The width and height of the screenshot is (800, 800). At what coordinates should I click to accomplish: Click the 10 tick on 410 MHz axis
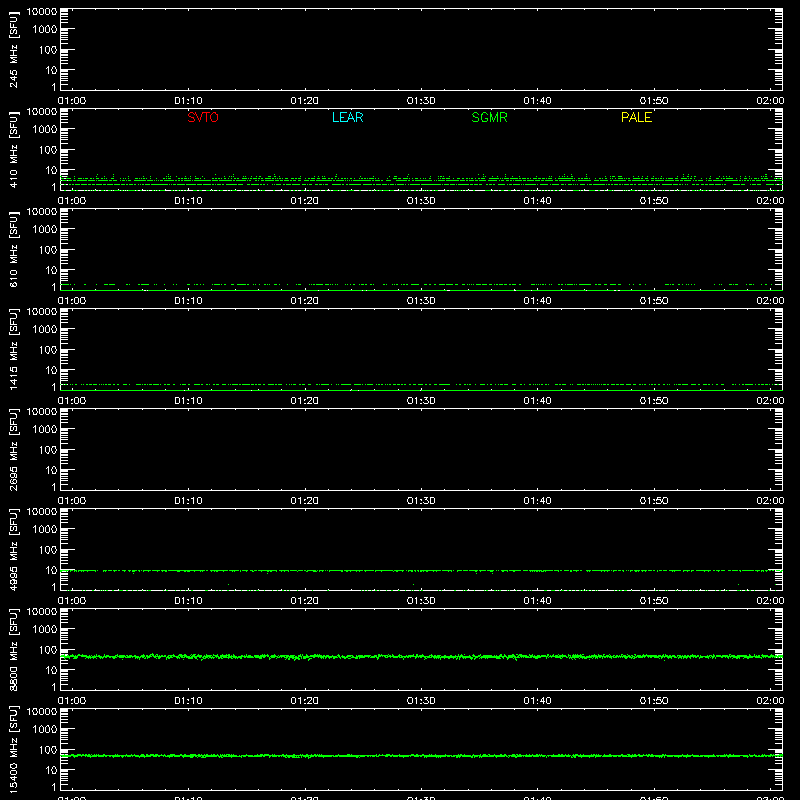(x=52, y=170)
